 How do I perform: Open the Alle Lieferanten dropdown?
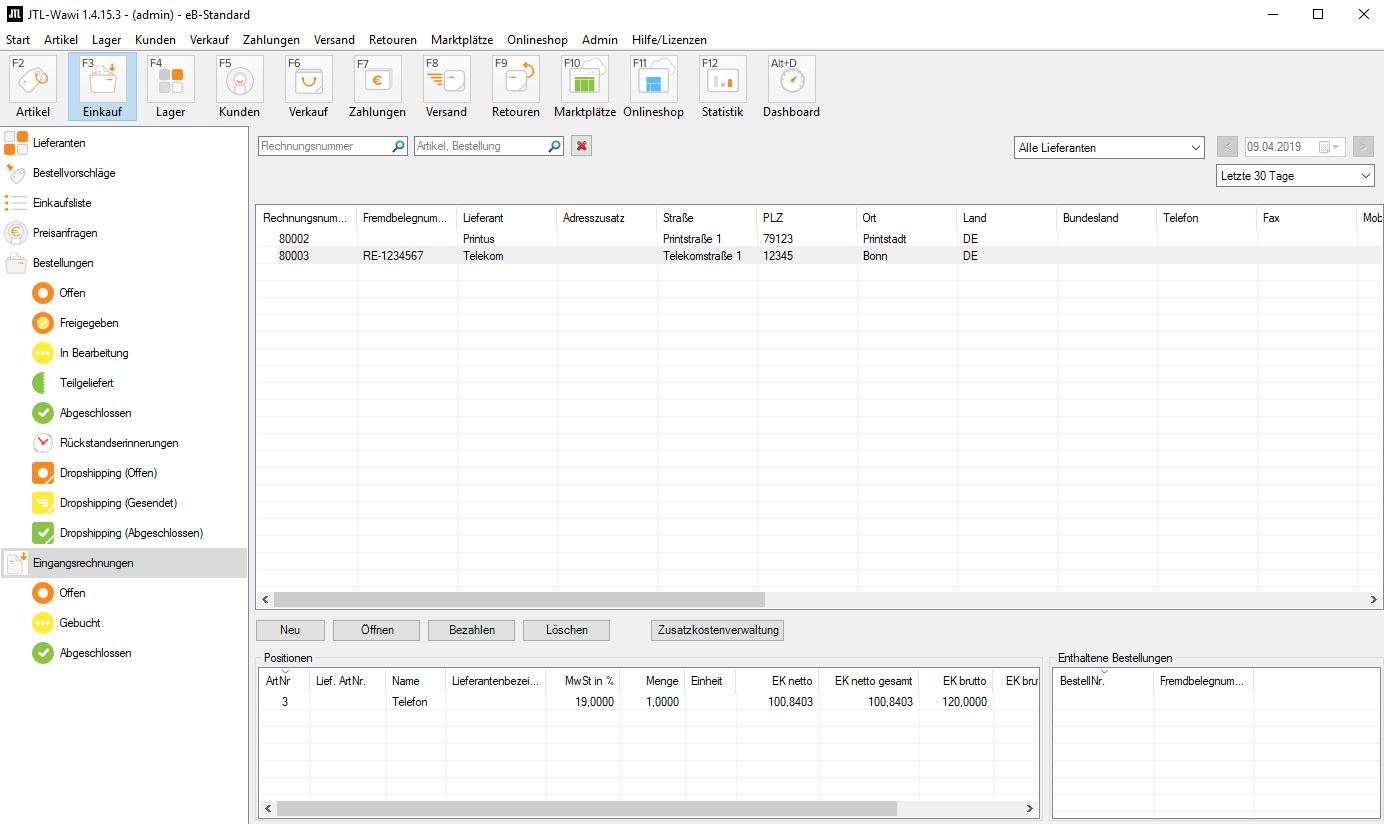[1109, 147]
